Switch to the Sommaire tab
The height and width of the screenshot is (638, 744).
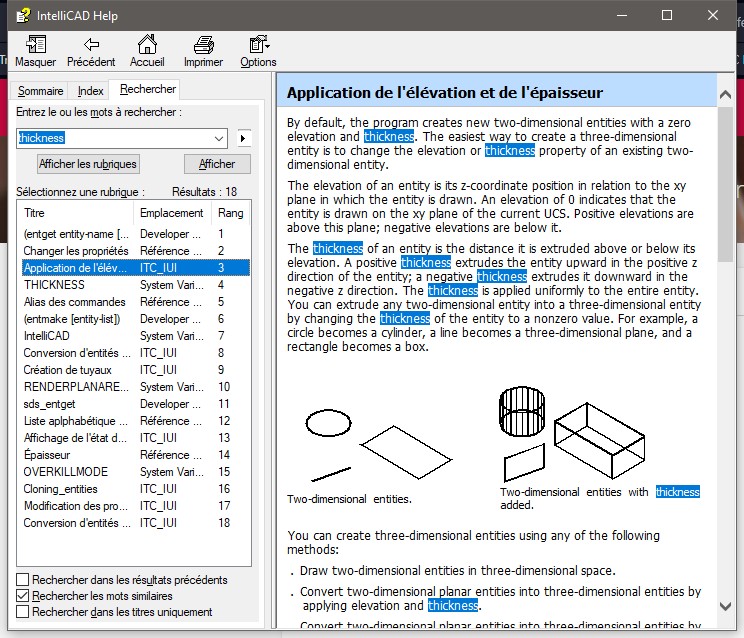[40, 91]
